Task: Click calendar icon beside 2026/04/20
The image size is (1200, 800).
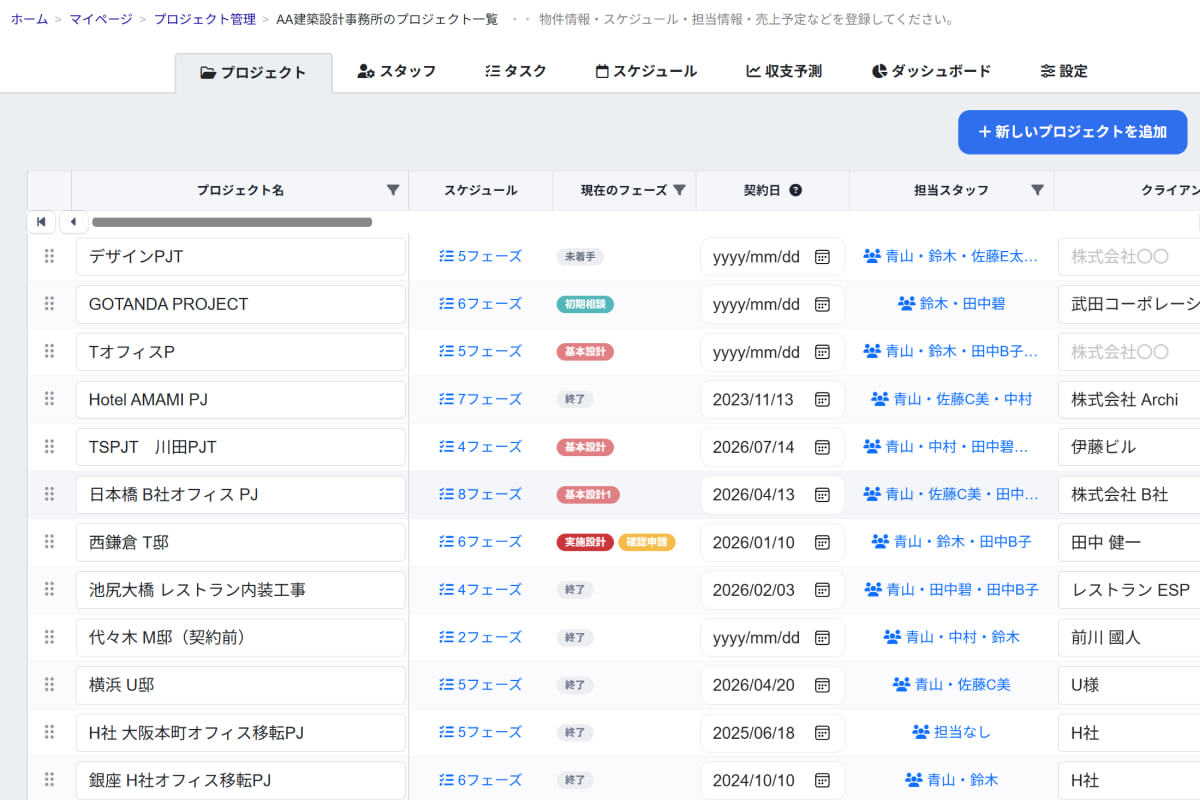Action: [822, 685]
